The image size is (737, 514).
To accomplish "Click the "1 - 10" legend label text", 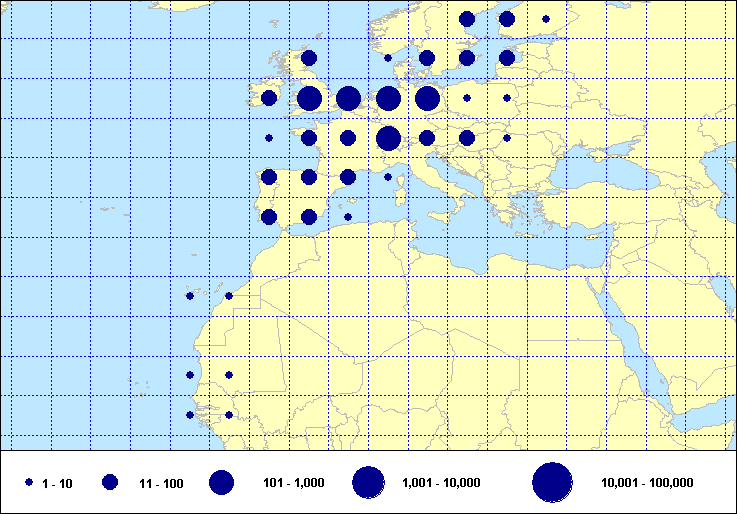I will tap(56, 484).
